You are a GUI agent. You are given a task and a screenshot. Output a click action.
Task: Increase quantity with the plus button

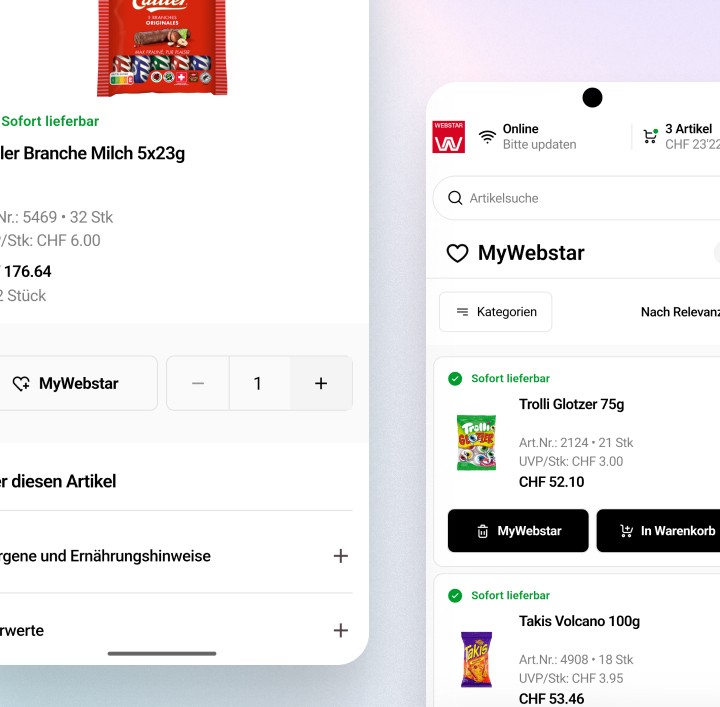tap(321, 383)
